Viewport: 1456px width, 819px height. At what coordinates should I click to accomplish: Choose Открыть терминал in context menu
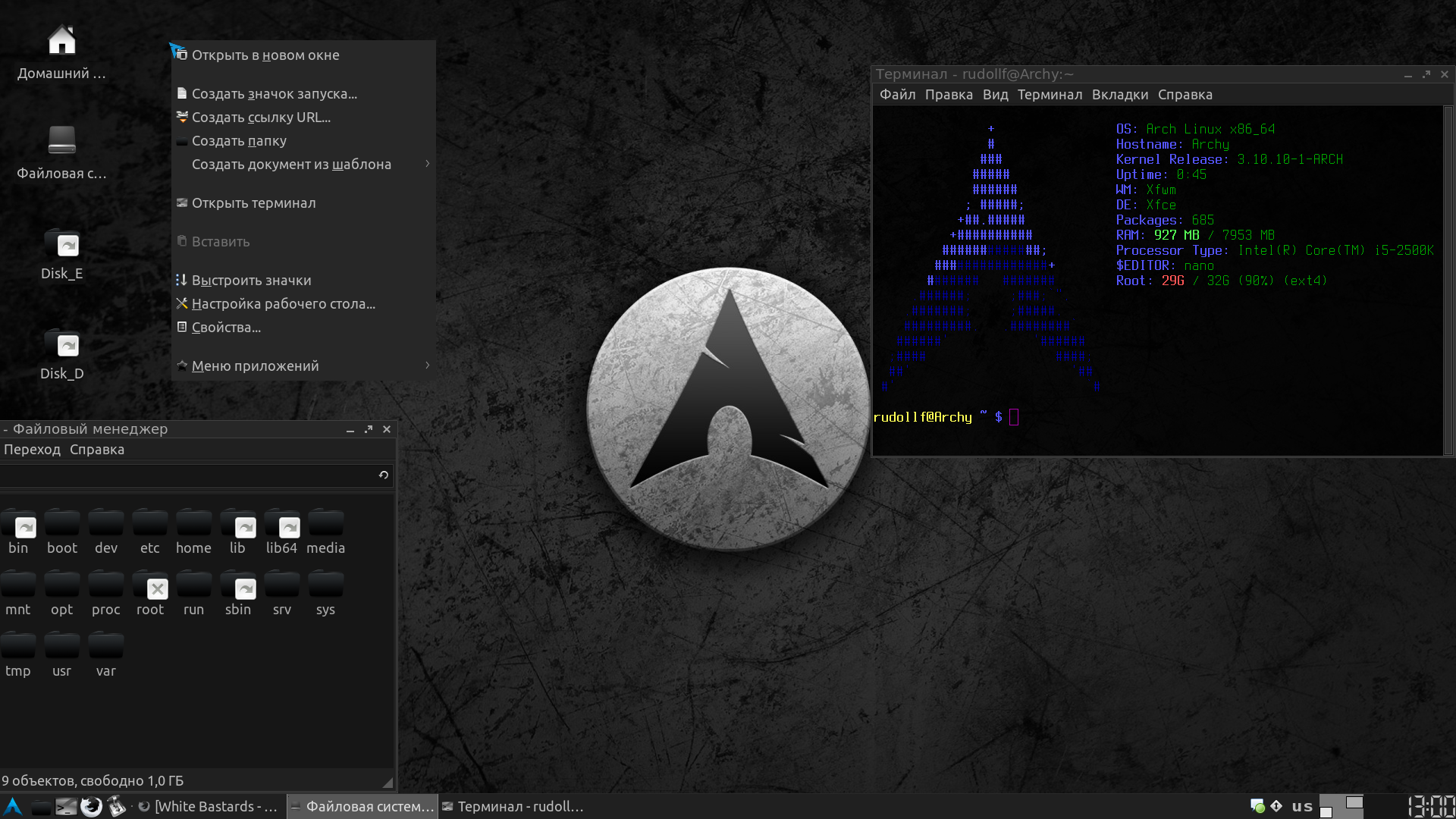(303, 202)
